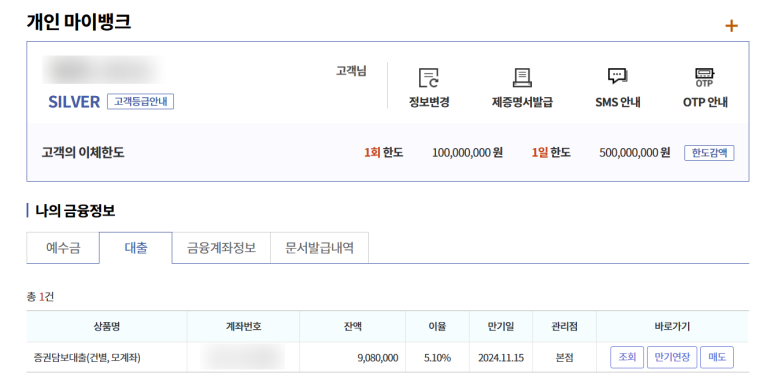Click the 고객등급안내 button
The width and height of the screenshot is (773, 377).
141,102
